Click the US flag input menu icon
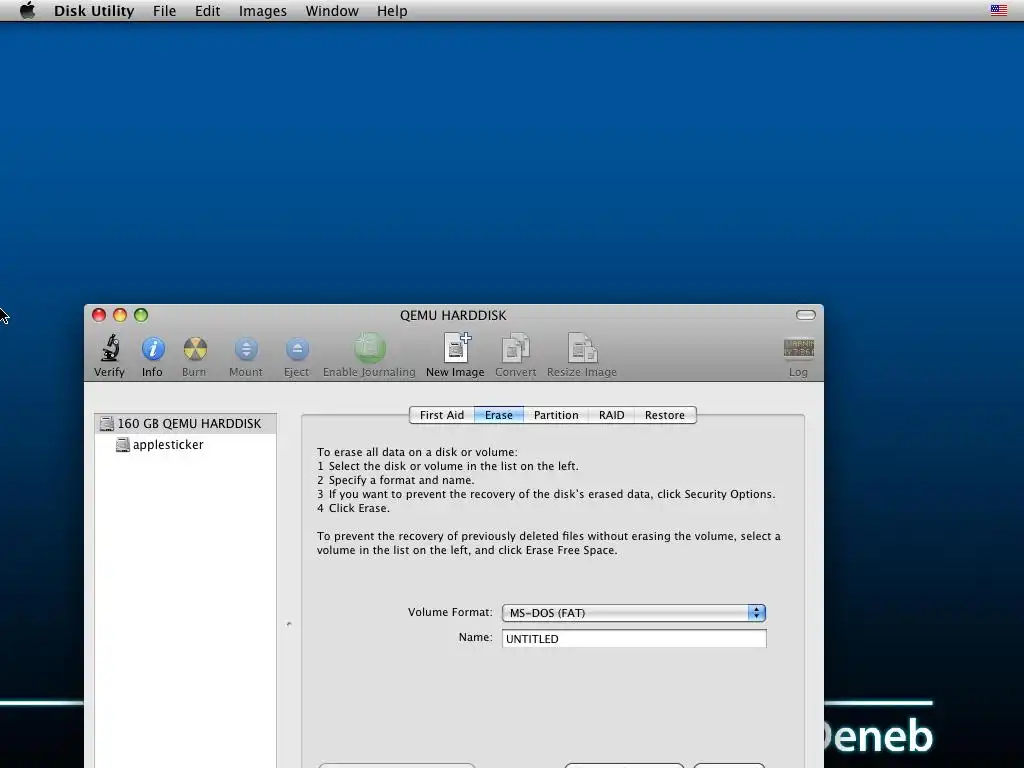1024x768 pixels. point(999,10)
